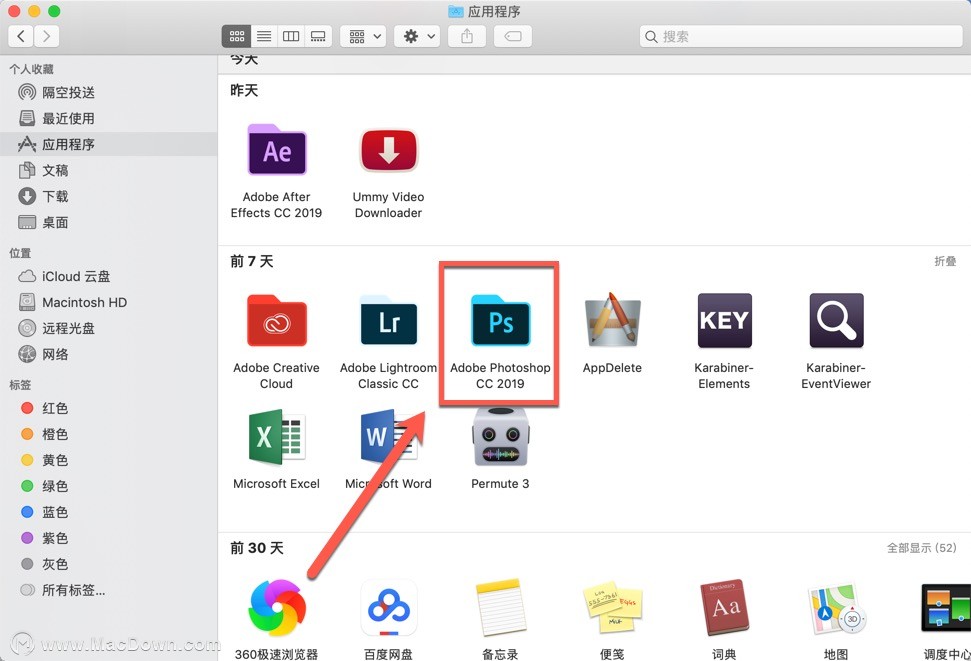This screenshot has height=661, width=971.
Task: Open 文稿 Documents in sidebar
Action: point(108,170)
